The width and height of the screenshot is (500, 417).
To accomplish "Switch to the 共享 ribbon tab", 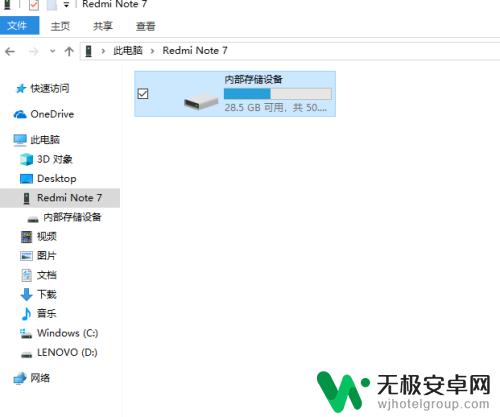I will pyautogui.click(x=103, y=26).
